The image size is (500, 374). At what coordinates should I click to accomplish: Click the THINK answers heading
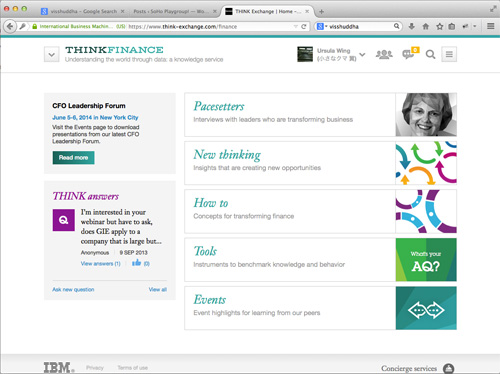(86, 196)
